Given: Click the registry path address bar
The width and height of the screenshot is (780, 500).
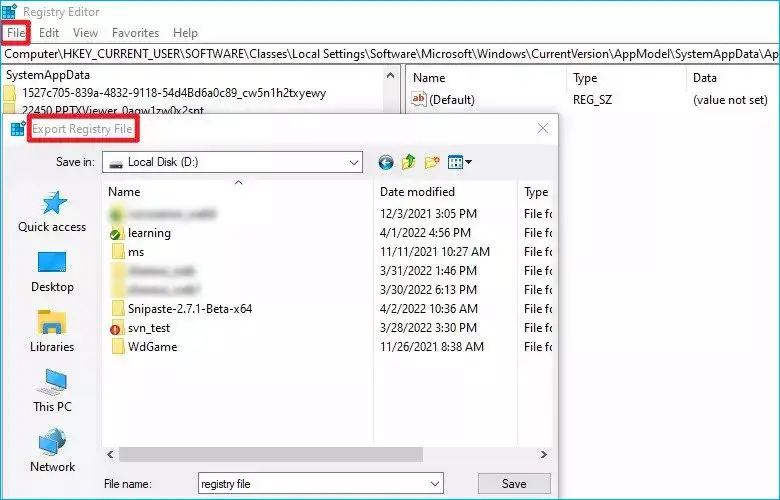Looking at the screenshot, I should coord(390,54).
